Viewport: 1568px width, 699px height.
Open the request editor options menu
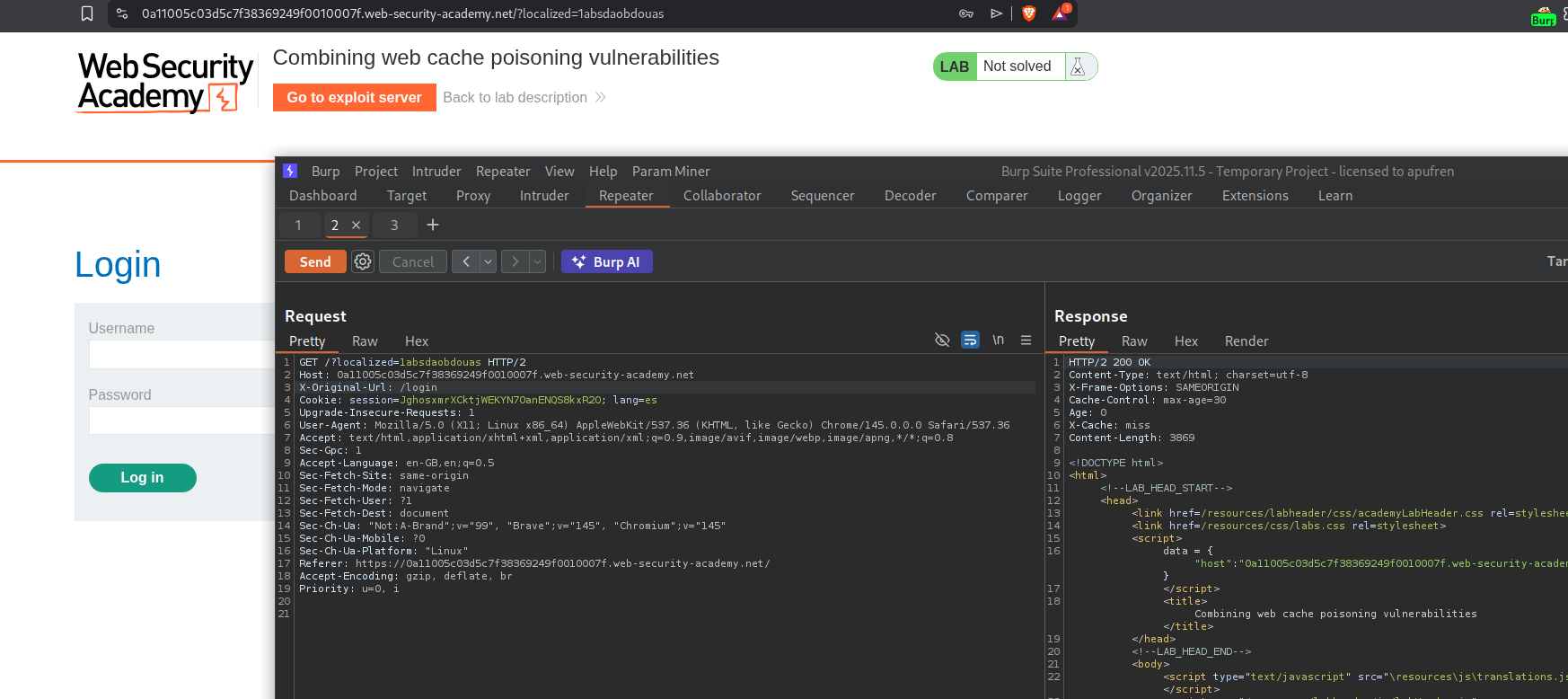point(1026,341)
